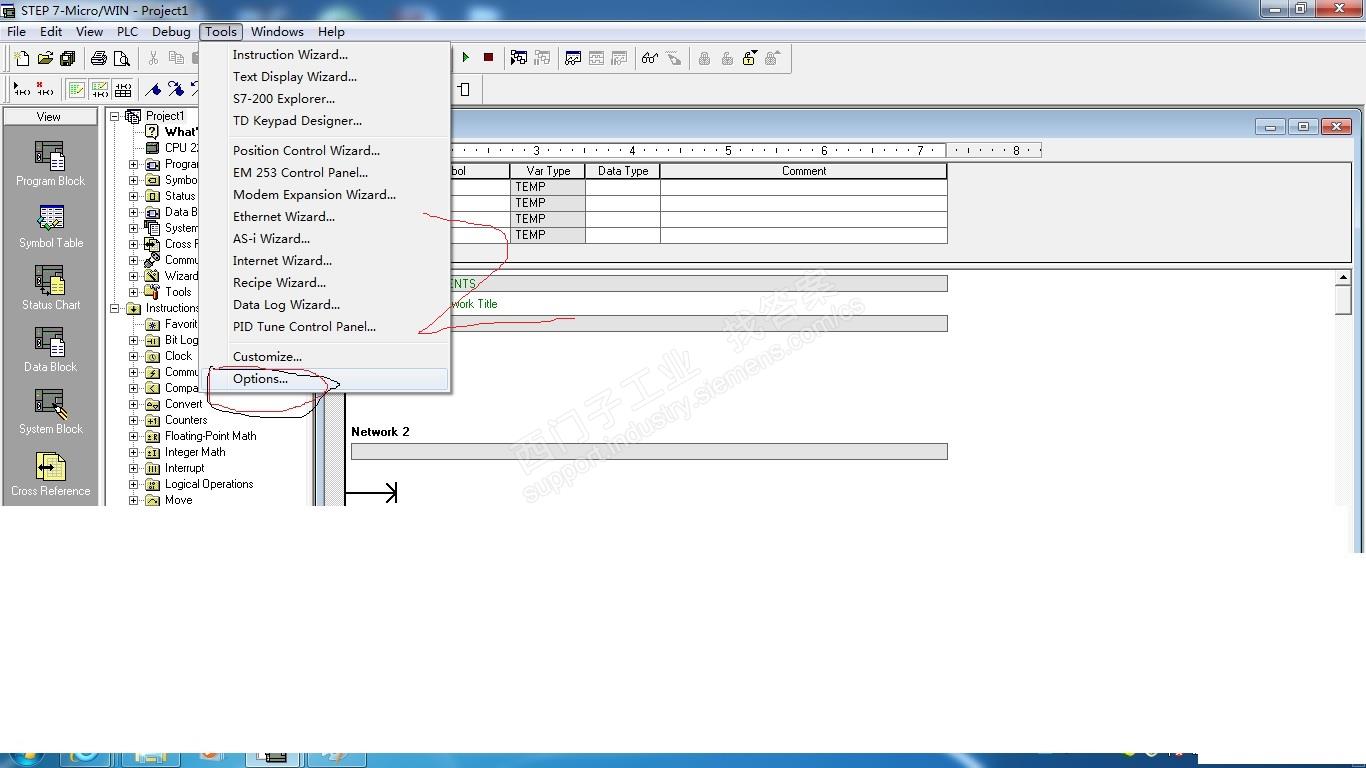Select Instruction Wizard... menu entry
This screenshot has width=1366, height=768.
click(325, 55)
